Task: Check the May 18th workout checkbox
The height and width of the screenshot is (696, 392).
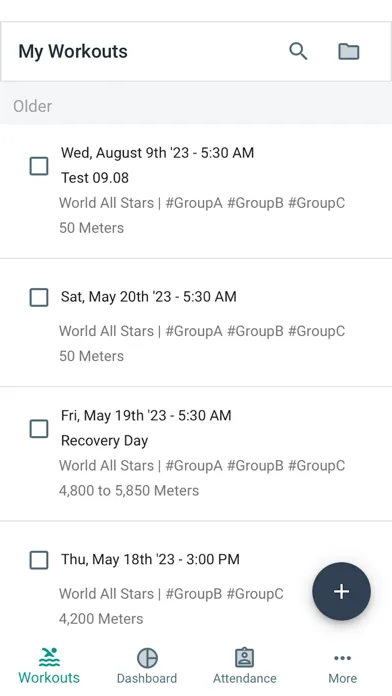Action: click(x=39, y=560)
